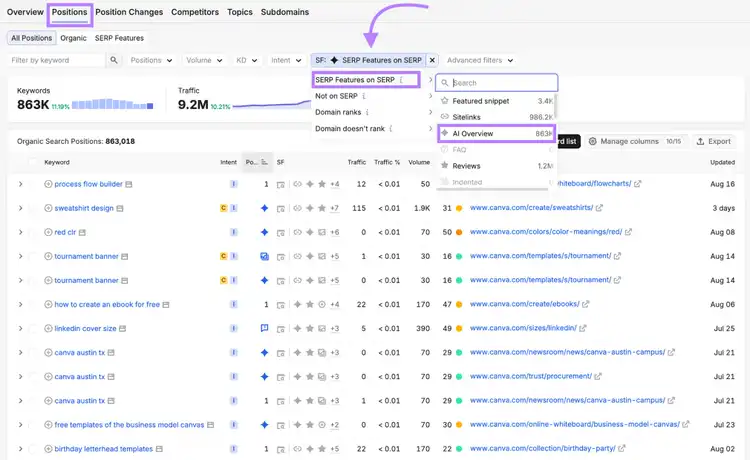The width and height of the screenshot is (750, 460).
Task: Choose Sitelinks in the feature list
Action: coord(496,117)
